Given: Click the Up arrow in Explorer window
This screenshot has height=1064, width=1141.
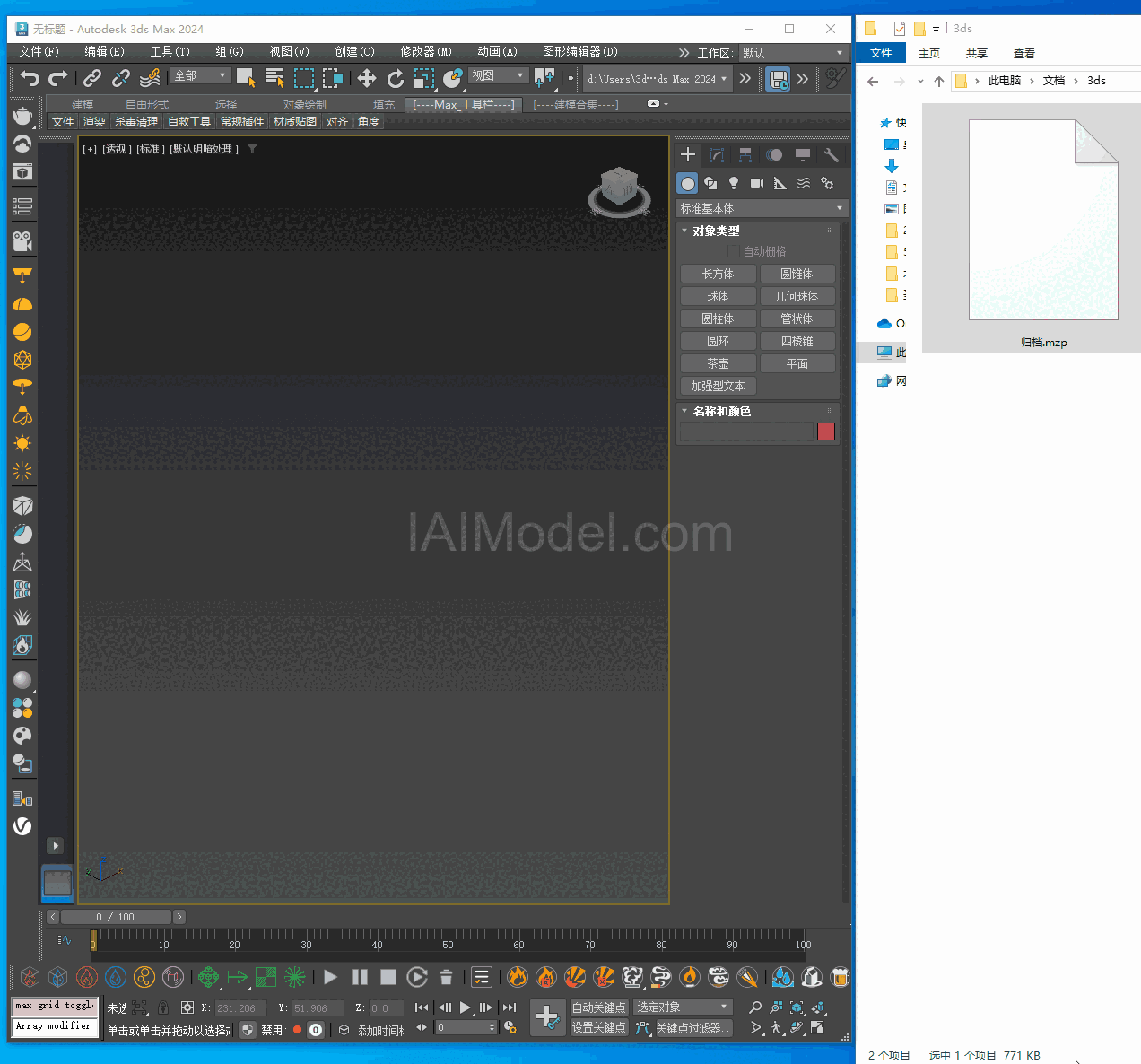Looking at the screenshot, I should pos(939,81).
